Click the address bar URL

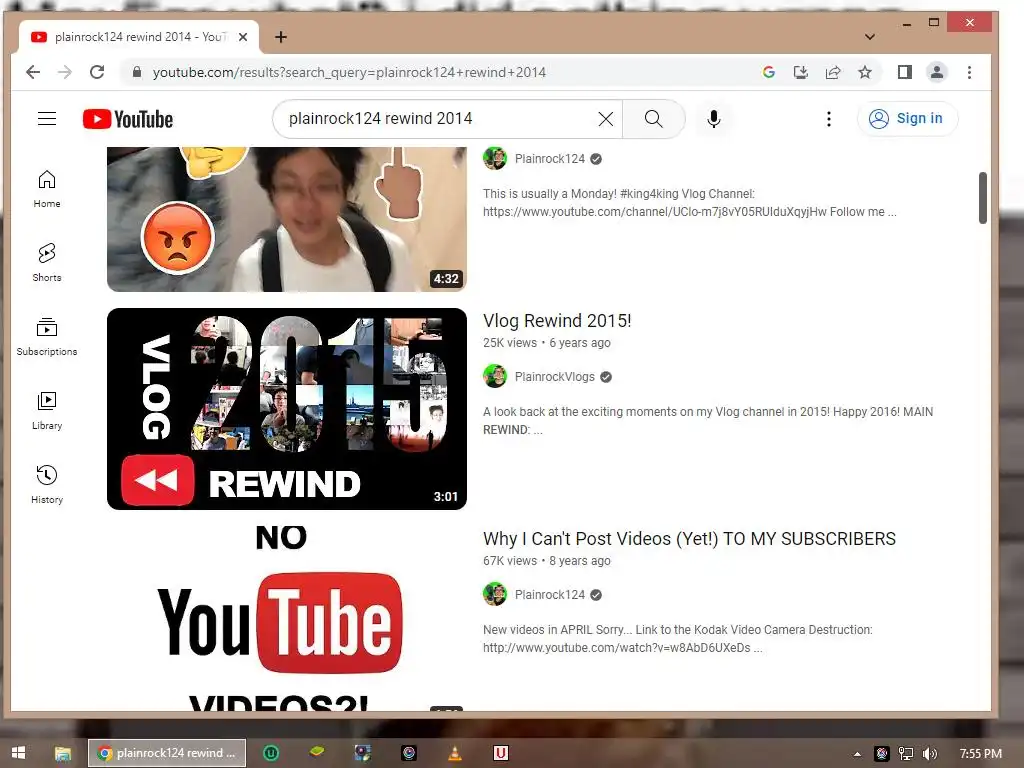pyautogui.click(x=349, y=72)
